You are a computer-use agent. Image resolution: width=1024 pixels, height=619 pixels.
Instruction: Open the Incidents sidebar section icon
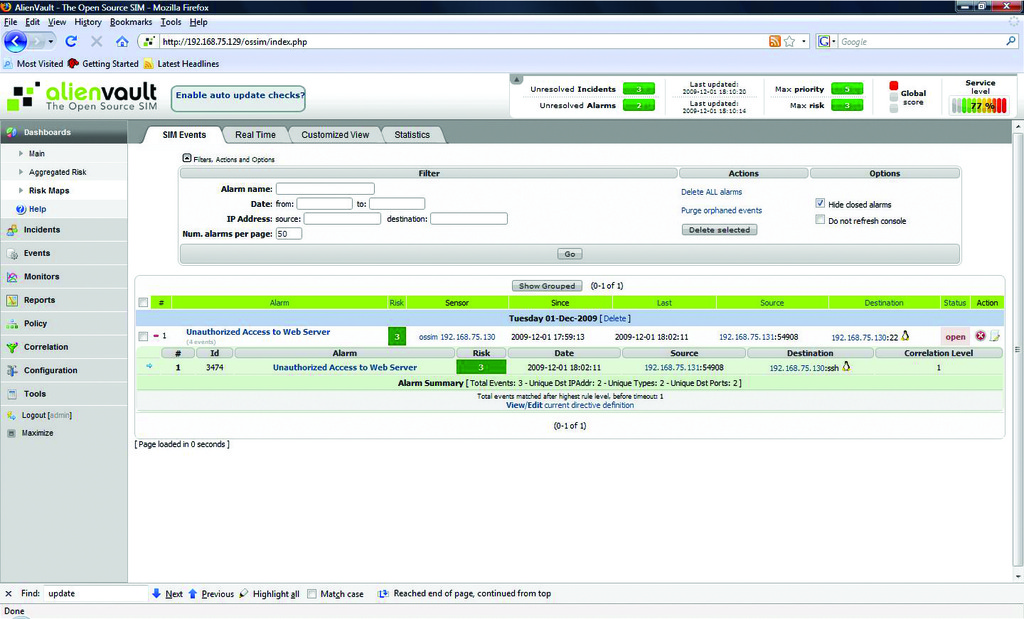tap(12, 230)
